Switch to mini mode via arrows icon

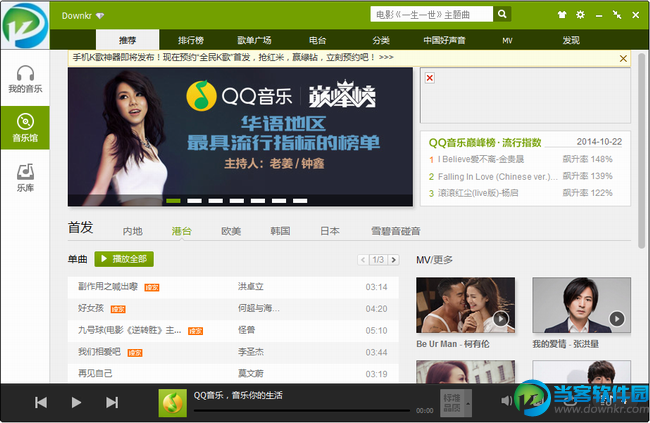pos(617,15)
